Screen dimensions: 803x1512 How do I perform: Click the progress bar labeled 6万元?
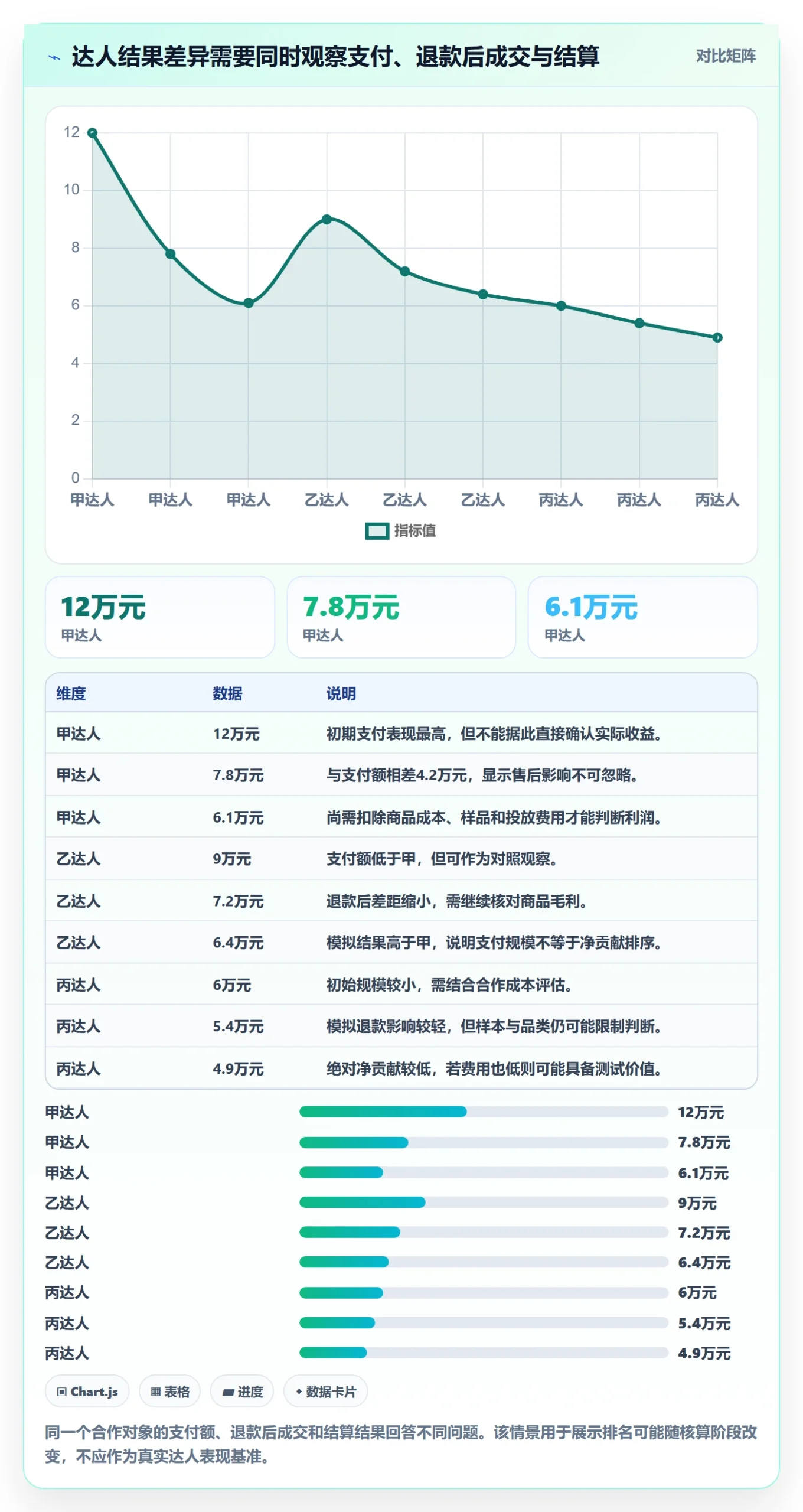tap(484, 1293)
